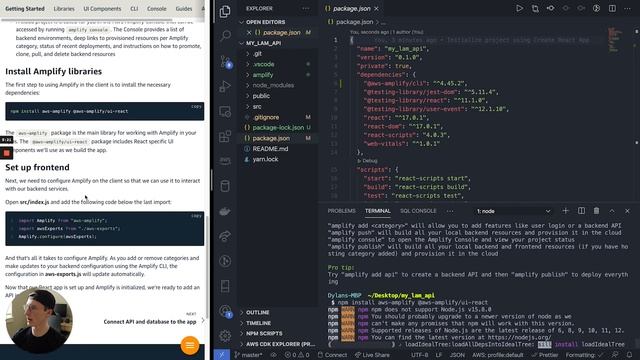Open the database view in activity bar

point(225,186)
